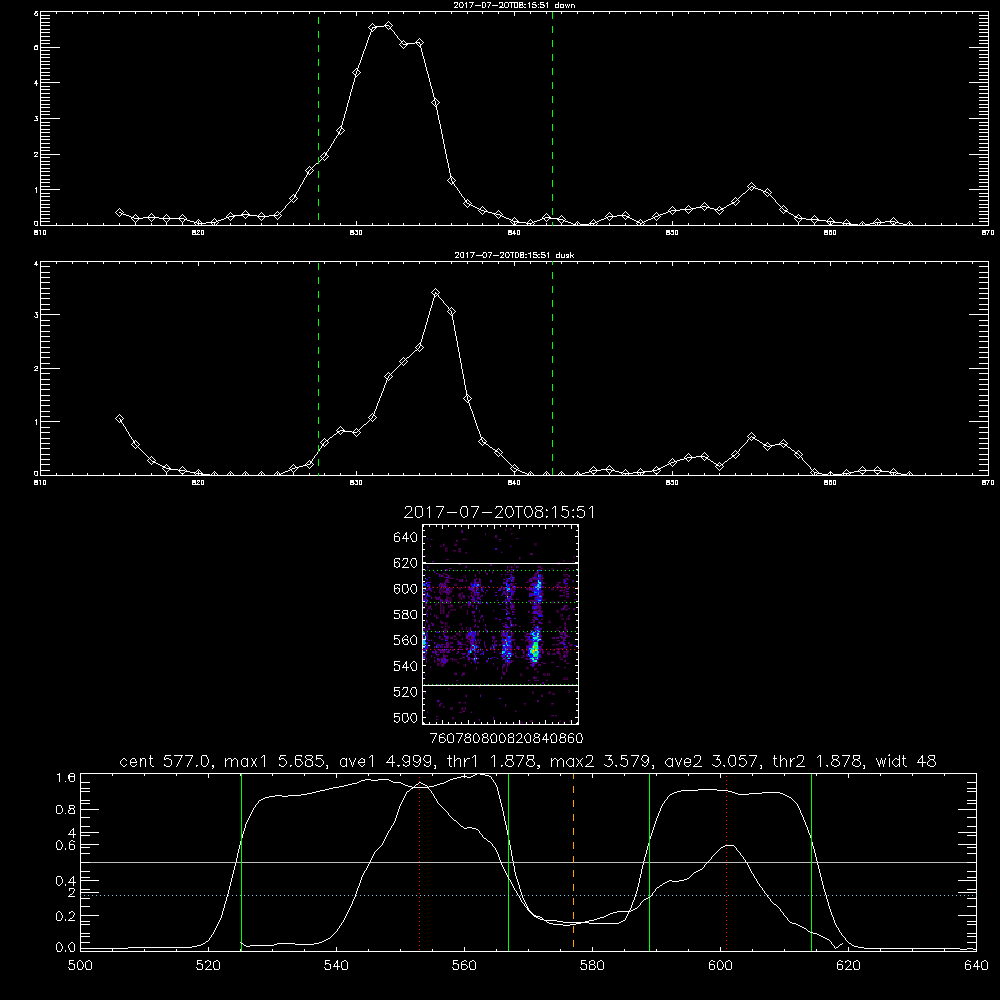Click the right green dashed line in dawn plot

(552, 118)
